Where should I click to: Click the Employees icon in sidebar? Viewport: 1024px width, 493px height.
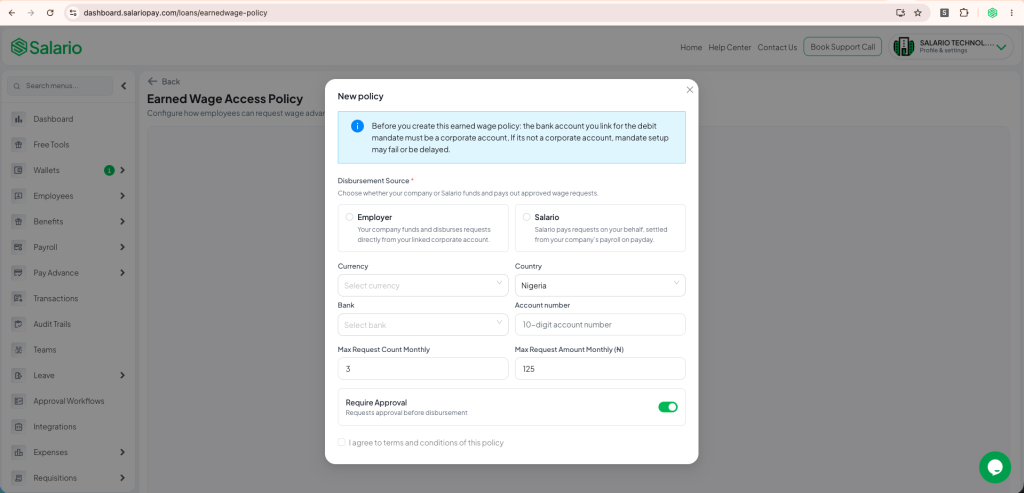(19, 196)
